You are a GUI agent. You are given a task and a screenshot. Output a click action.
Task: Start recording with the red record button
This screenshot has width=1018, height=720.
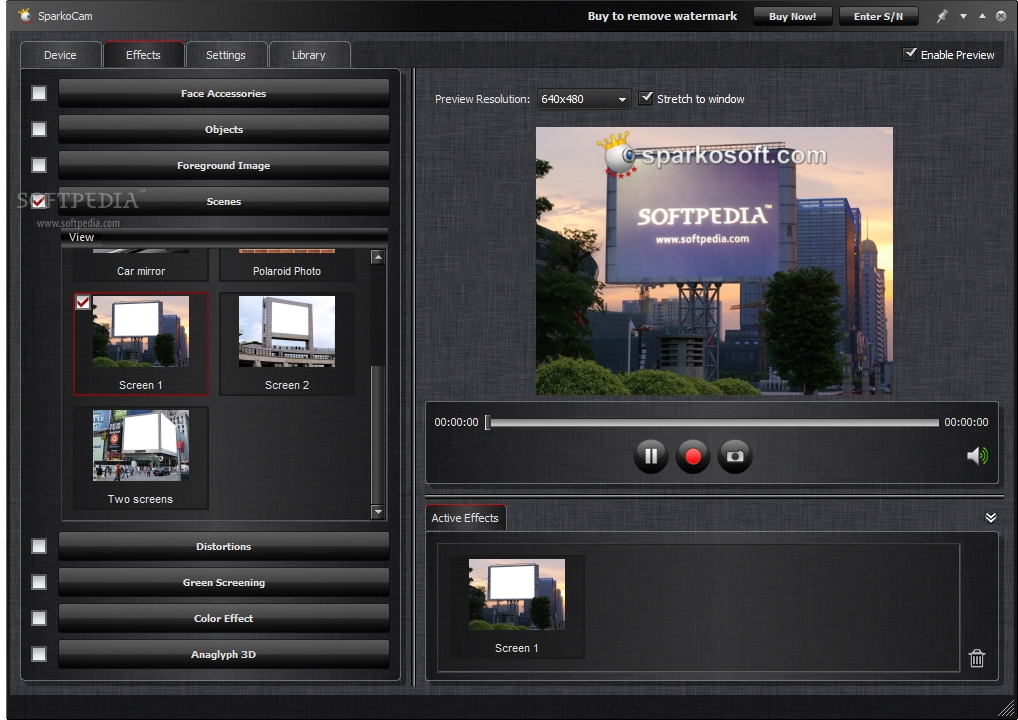pyautogui.click(x=693, y=456)
